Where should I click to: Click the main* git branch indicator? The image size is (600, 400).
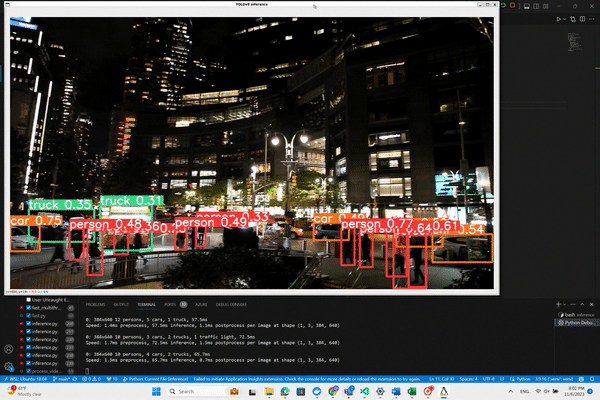(60, 379)
